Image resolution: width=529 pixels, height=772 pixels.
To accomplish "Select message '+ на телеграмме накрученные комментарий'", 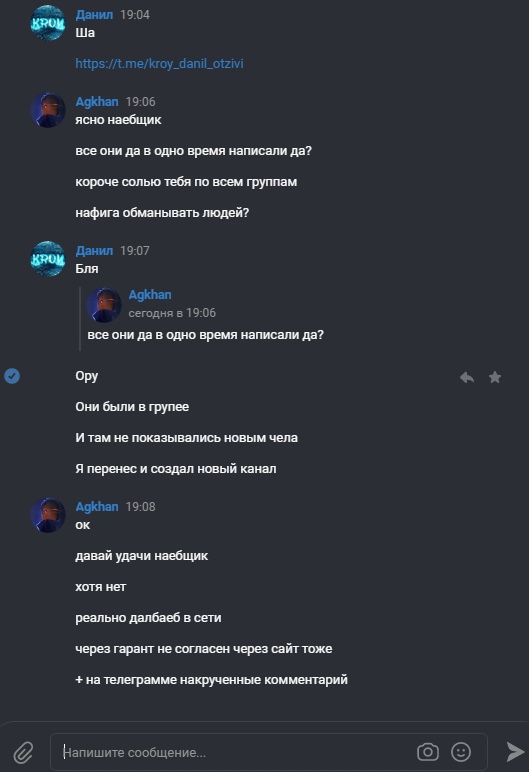I will [x=211, y=680].
